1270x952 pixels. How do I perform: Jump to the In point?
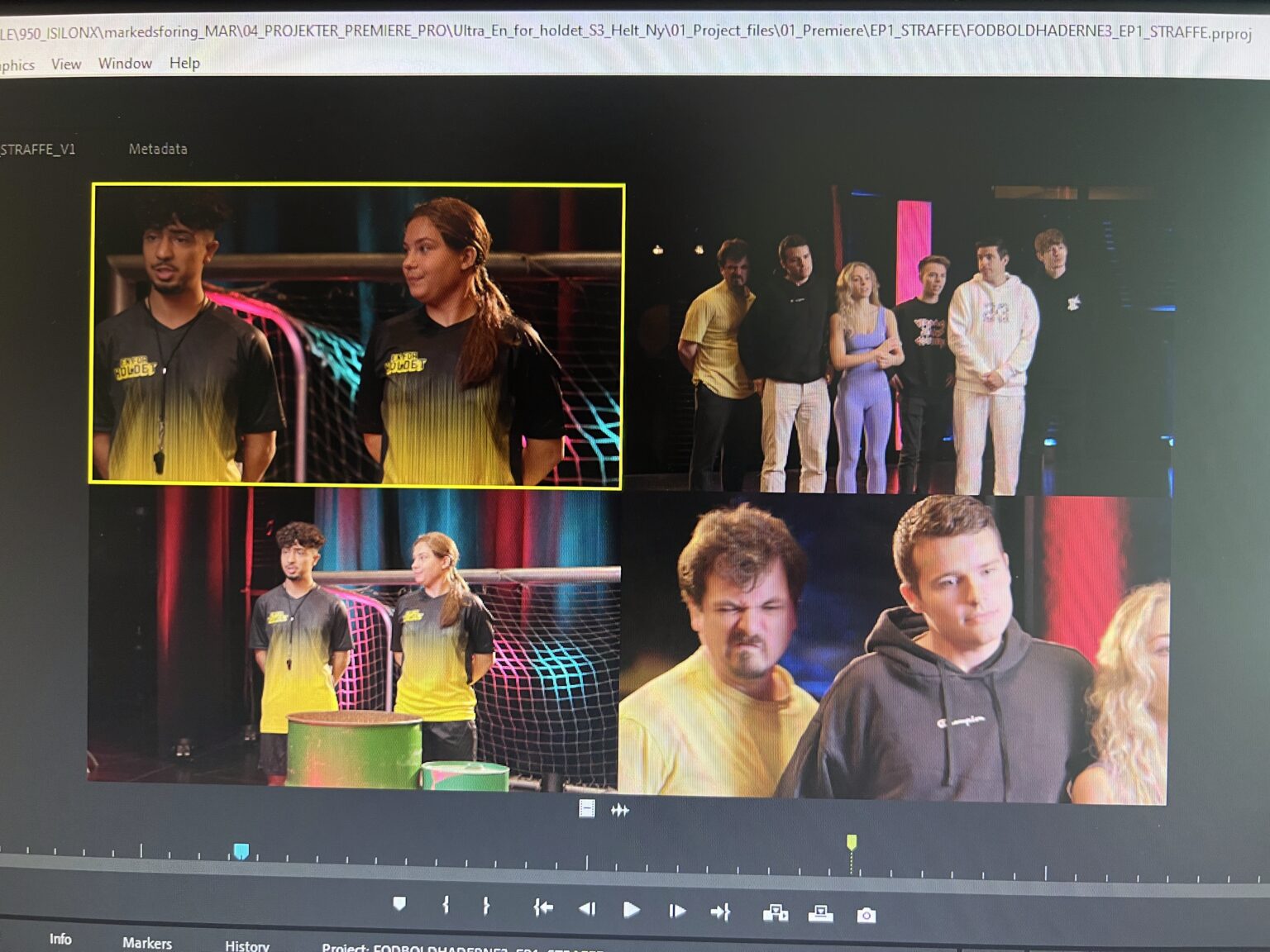543,908
